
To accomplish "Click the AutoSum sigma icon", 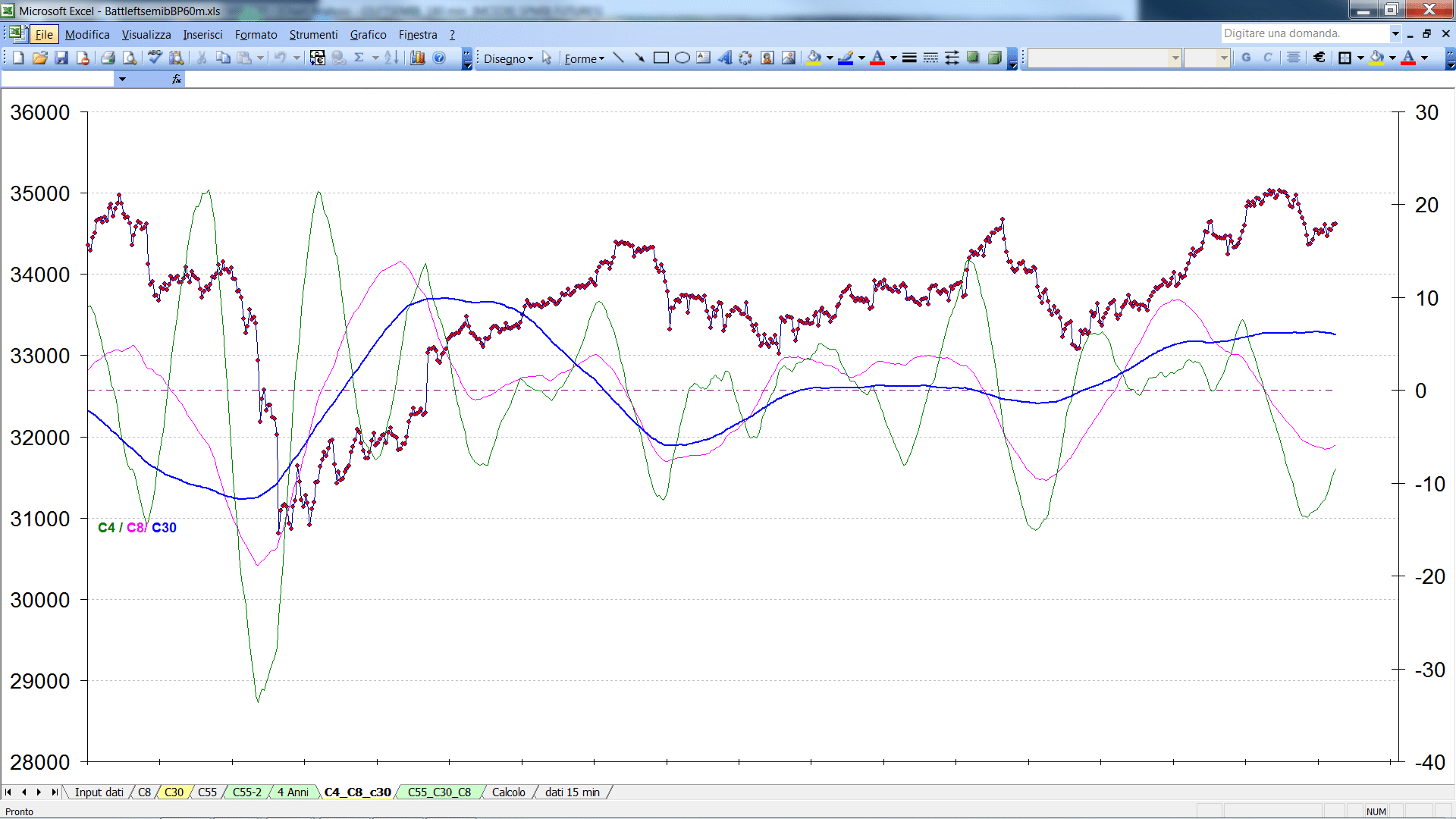I will pos(359,58).
